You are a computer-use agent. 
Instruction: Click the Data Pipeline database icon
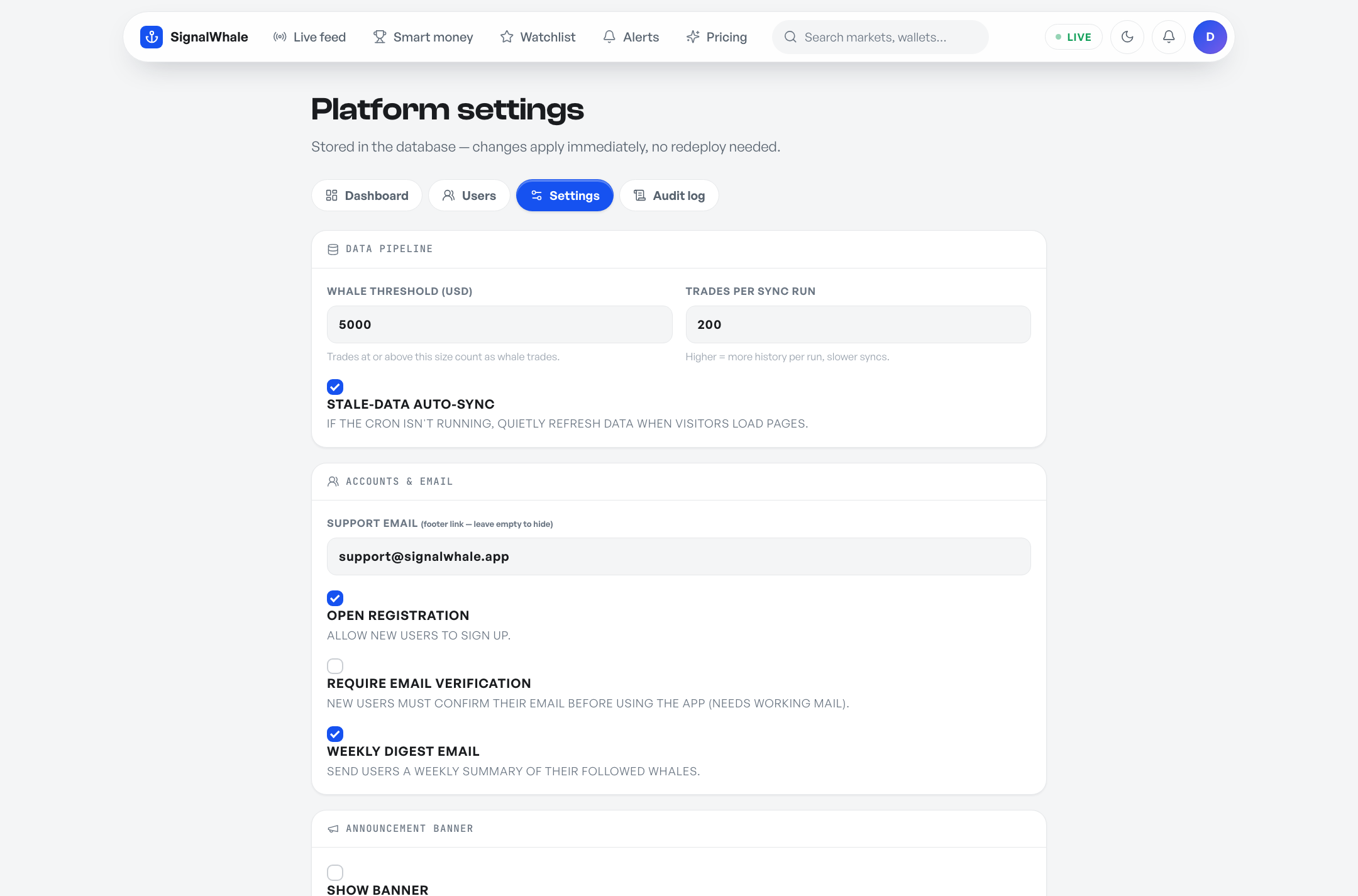pyautogui.click(x=333, y=250)
